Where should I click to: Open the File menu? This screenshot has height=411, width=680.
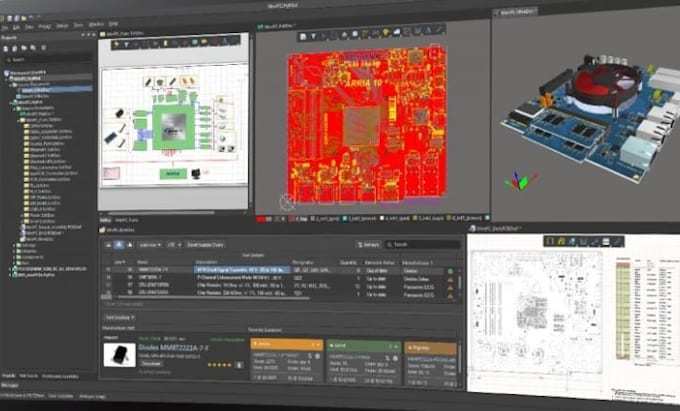click(5, 27)
